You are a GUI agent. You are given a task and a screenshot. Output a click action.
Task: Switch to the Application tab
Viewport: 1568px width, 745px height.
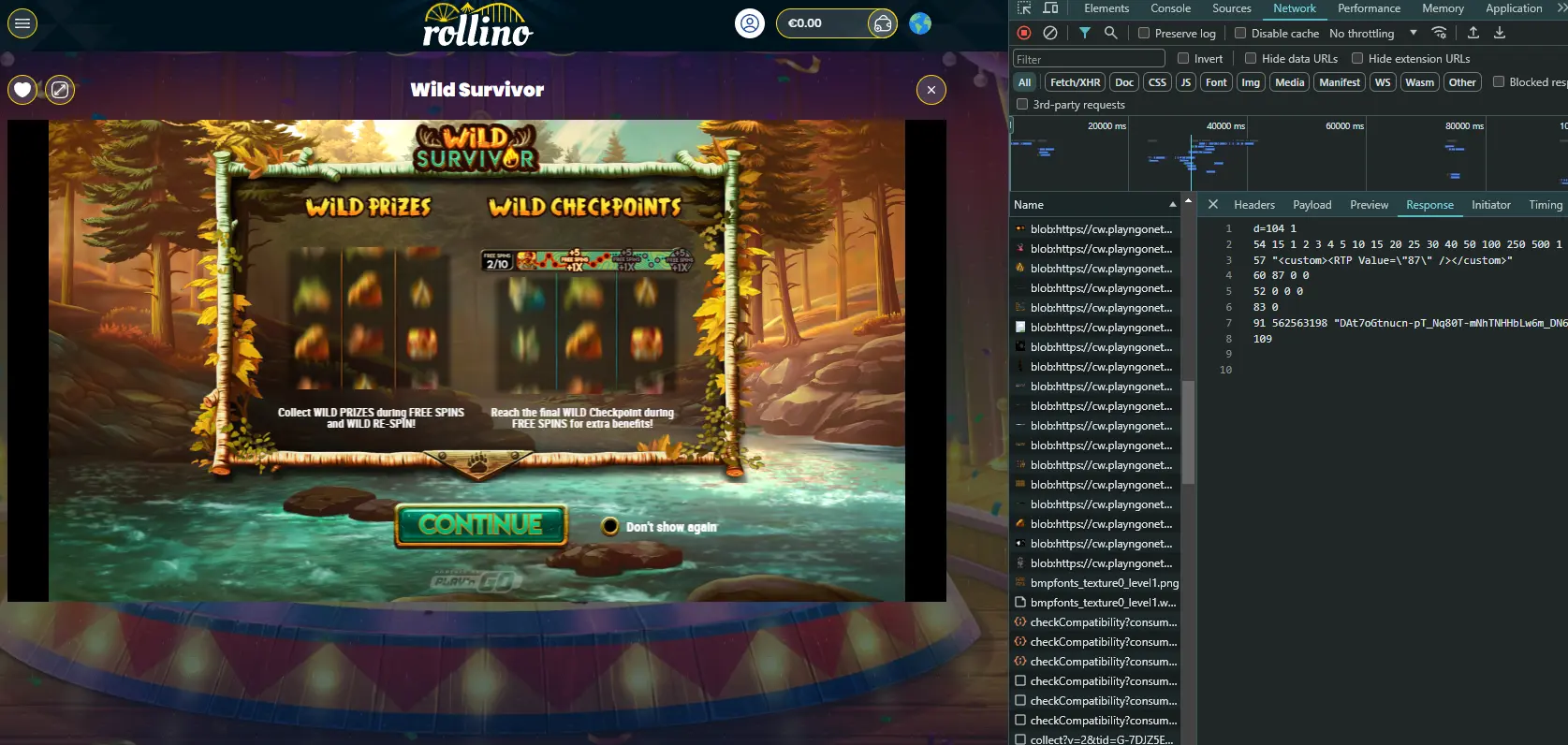point(1514,8)
